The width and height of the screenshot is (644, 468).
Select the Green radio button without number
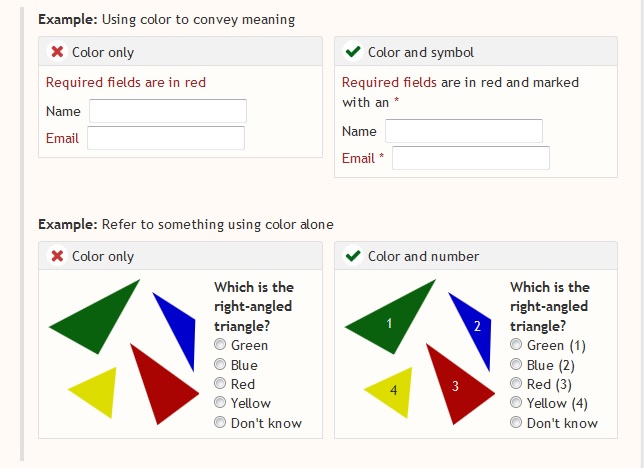coord(220,346)
